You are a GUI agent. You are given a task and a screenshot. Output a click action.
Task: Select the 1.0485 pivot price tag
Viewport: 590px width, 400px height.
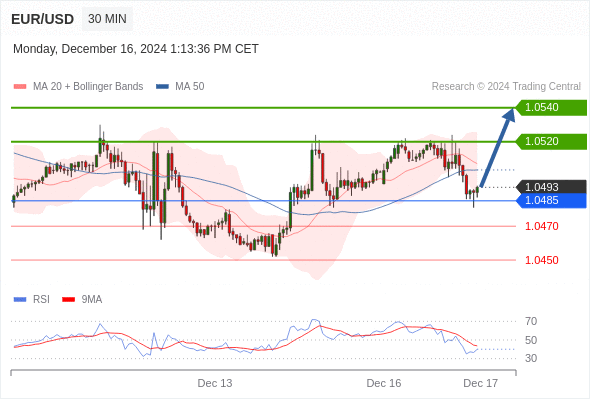point(551,201)
